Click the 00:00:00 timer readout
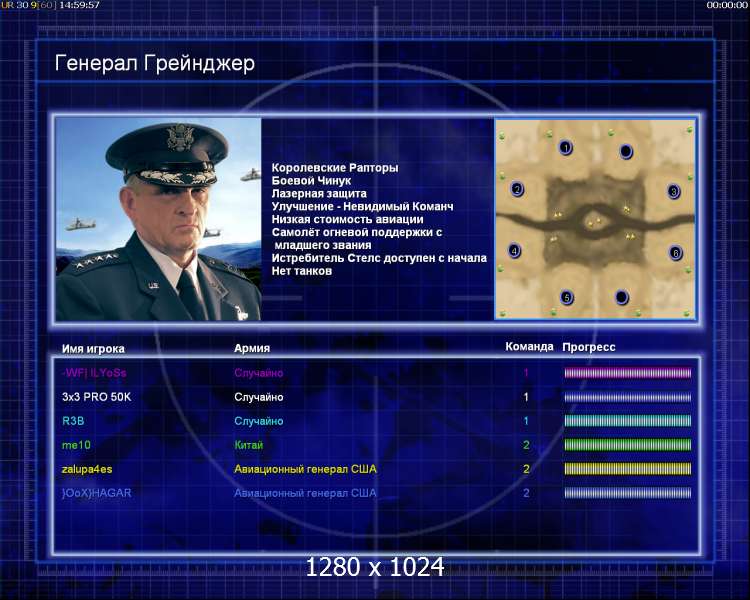 (x=727, y=5)
